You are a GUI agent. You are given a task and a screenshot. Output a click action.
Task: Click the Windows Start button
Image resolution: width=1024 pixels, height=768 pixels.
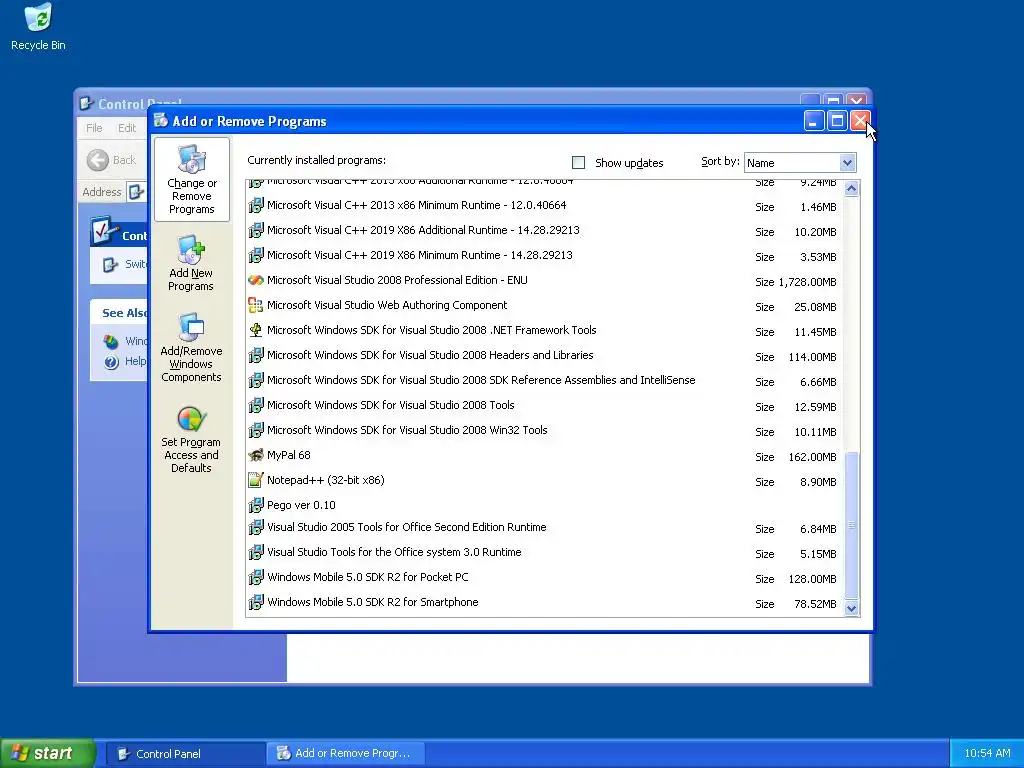click(x=48, y=753)
